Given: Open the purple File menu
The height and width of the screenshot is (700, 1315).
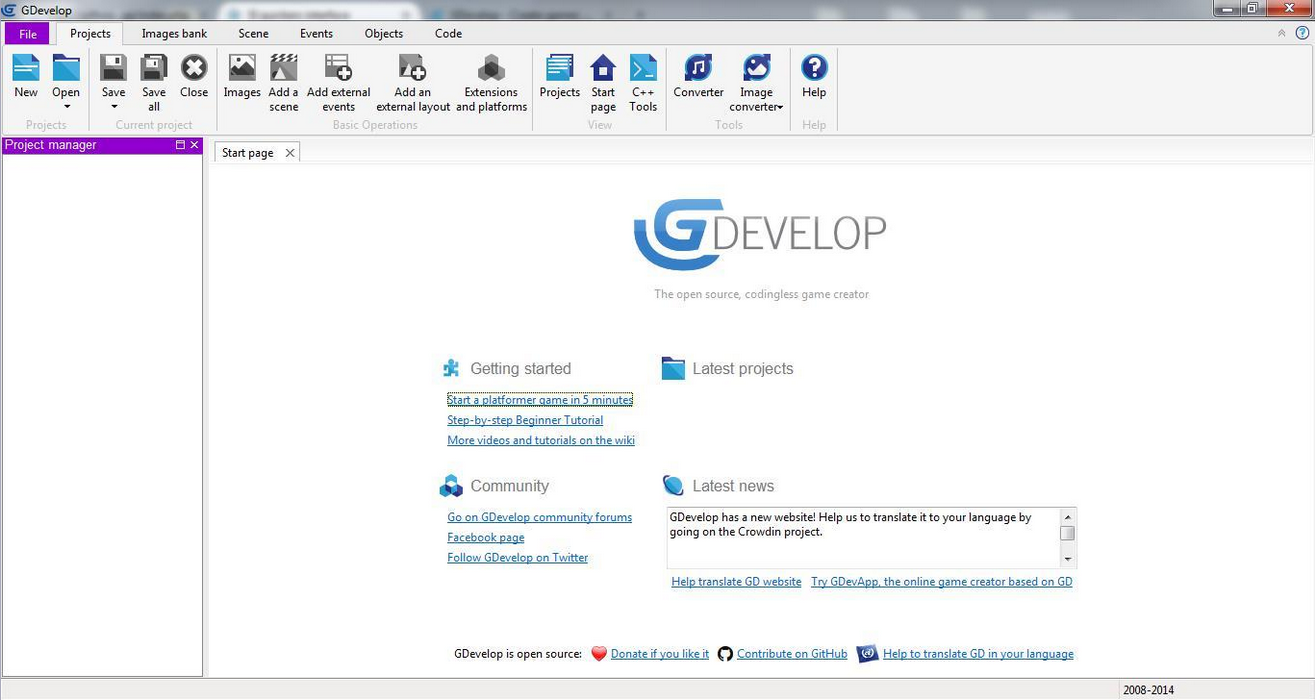Looking at the screenshot, I should (x=27, y=34).
